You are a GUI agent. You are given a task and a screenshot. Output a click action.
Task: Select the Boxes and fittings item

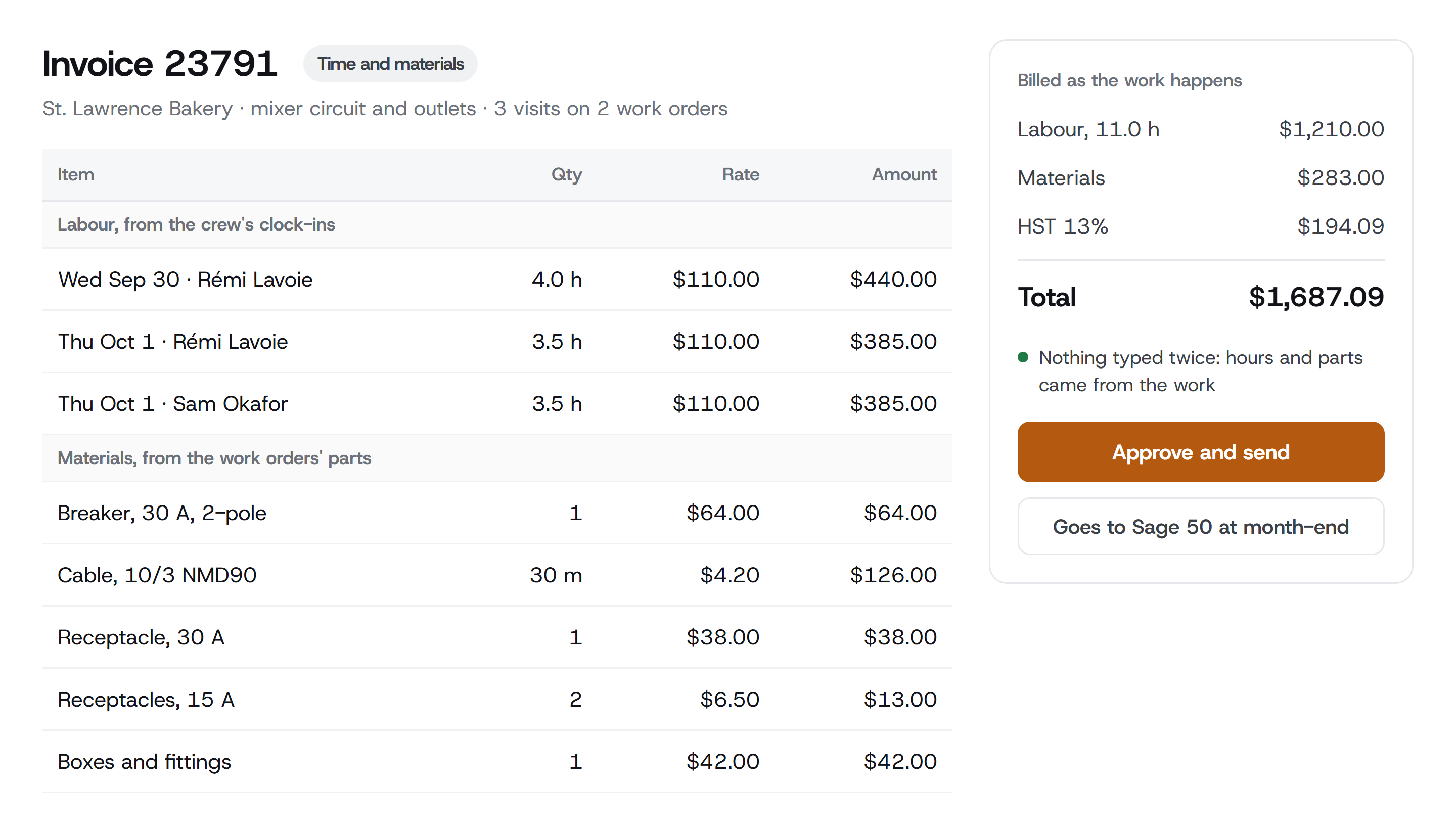pos(144,762)
